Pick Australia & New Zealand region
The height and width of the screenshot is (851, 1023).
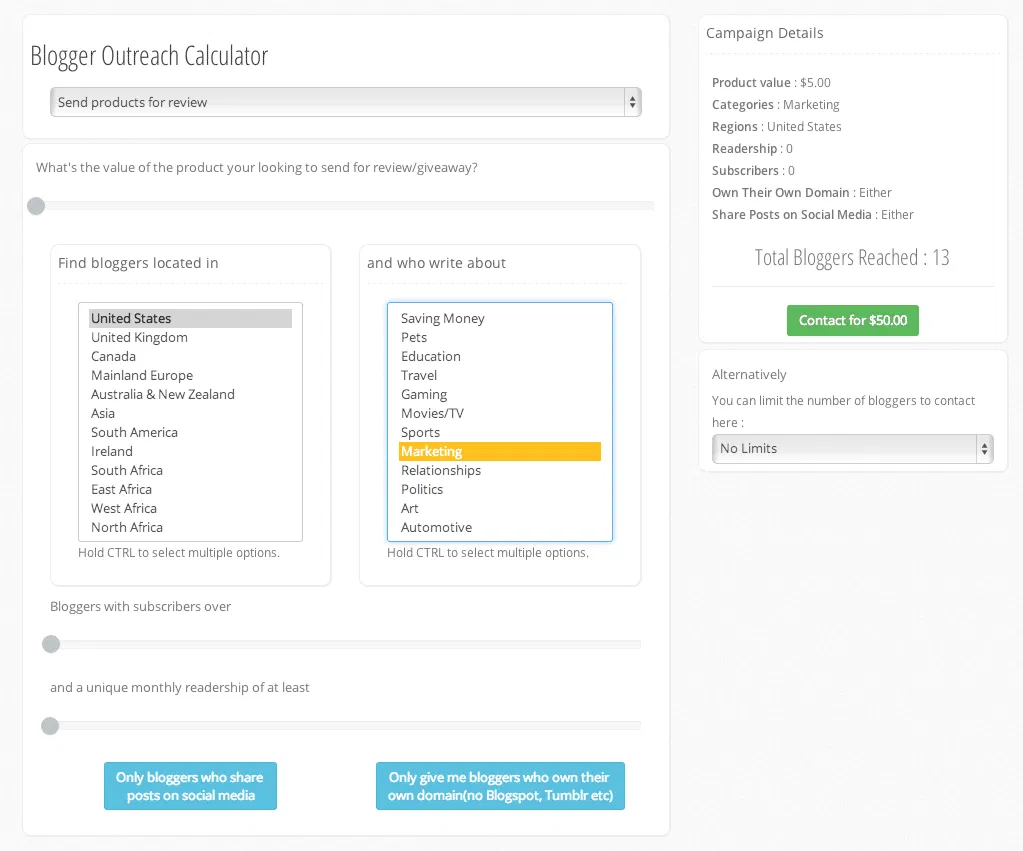coord(162,394)
